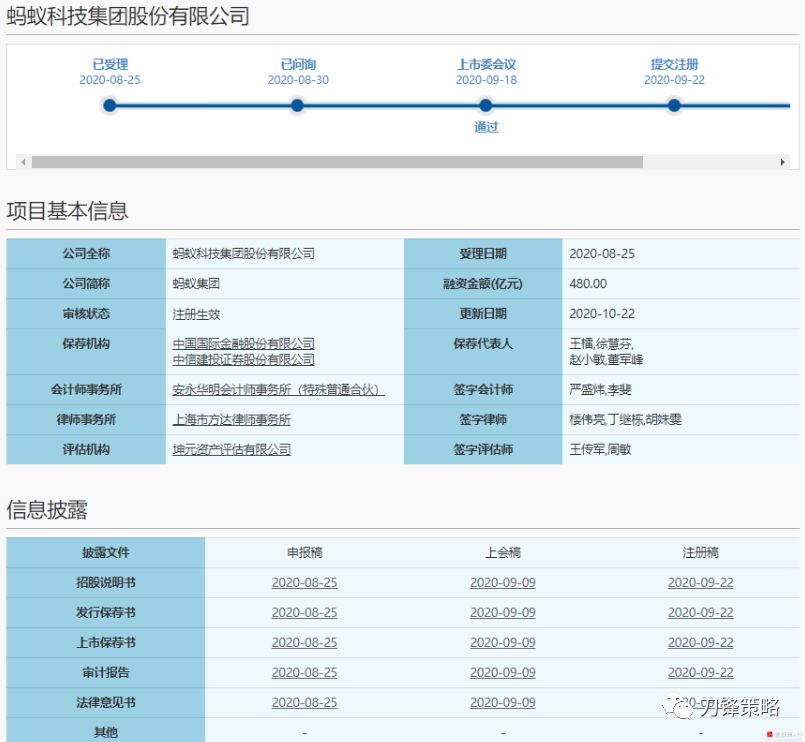This screenshot has width=805, height=742.
Task: Click the timeline scroll right arrow
Action: pyautogui.click(x=783, y=162)
